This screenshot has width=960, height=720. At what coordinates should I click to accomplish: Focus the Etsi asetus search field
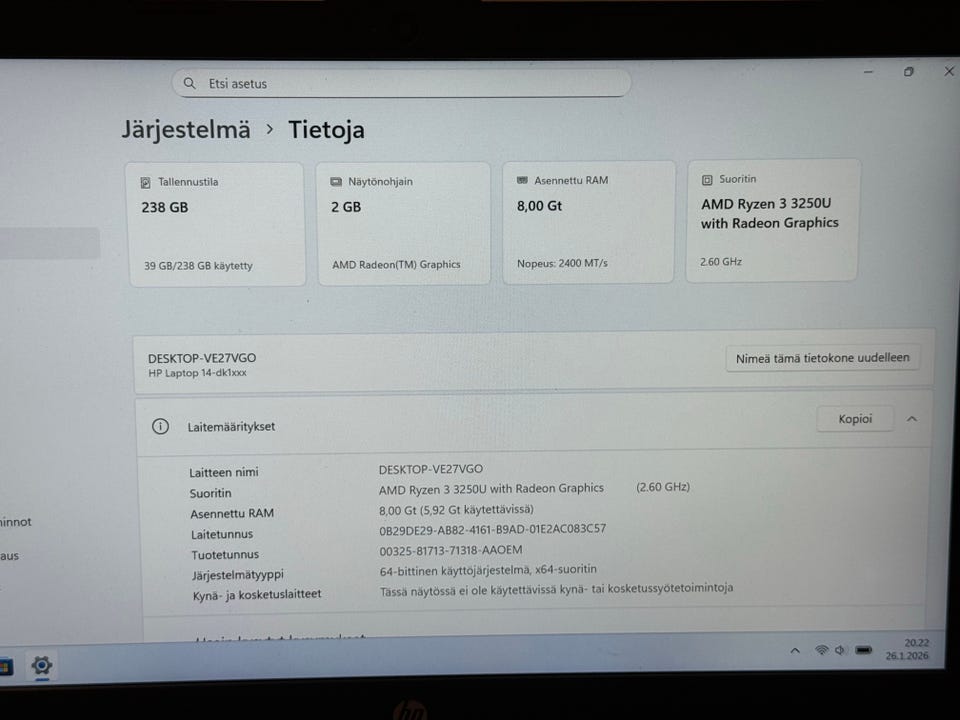[401, 83]
